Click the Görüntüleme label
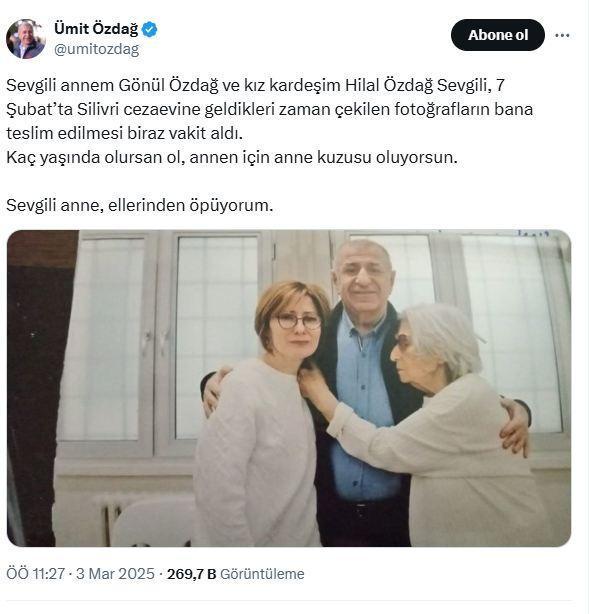This screenshot has height=614, width=589. [262, 574]
